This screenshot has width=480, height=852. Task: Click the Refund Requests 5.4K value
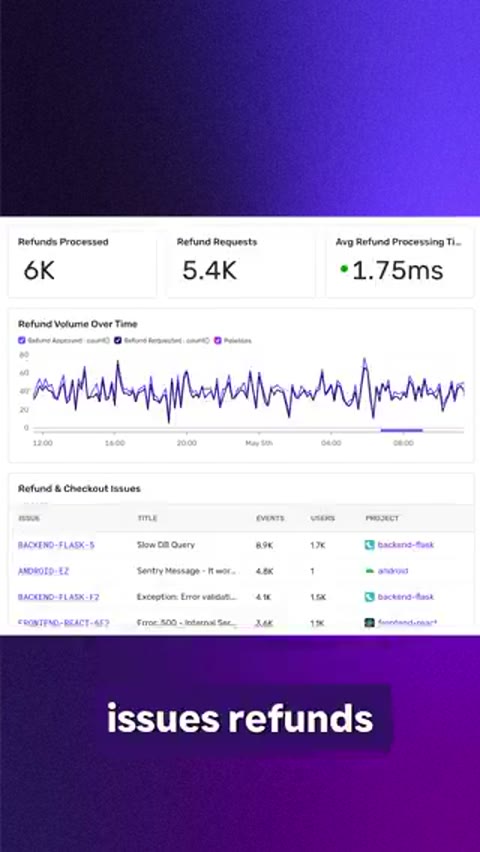pos(209,271)
